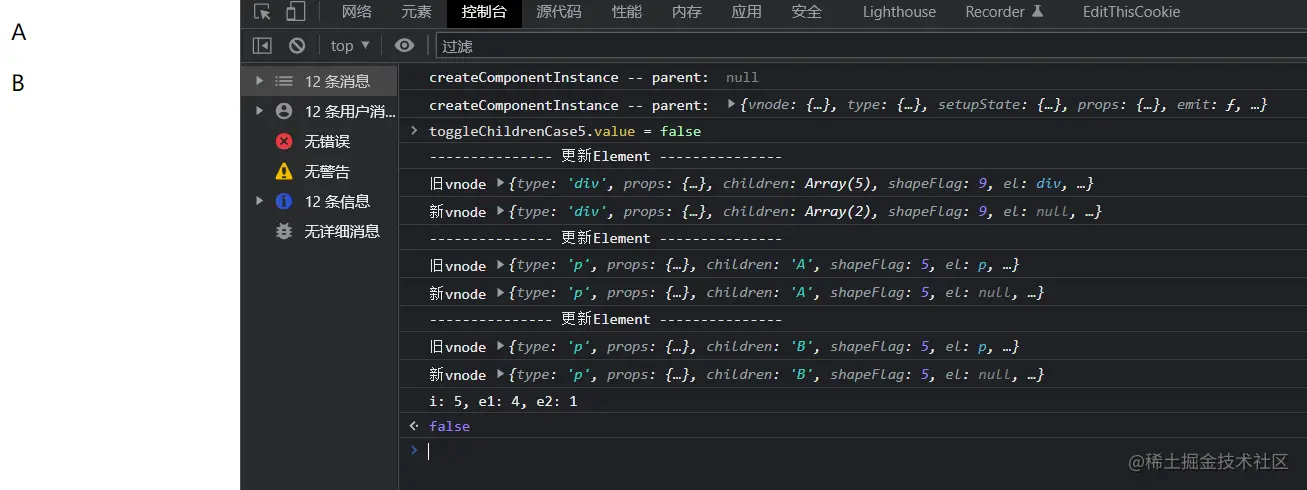
Task: Clear the console with the ban icon
Action: (x=297, y=45)
